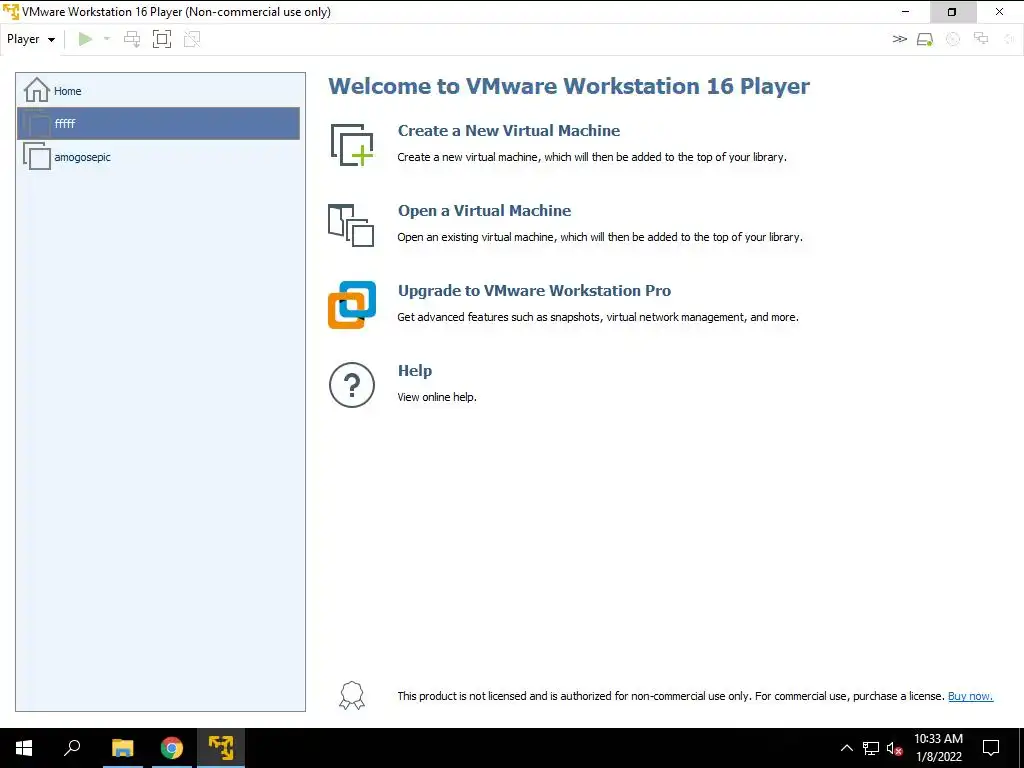Click the Unity mode toolbar icon
This screenshot has height=768, width=1024.
tap(192, 39)
